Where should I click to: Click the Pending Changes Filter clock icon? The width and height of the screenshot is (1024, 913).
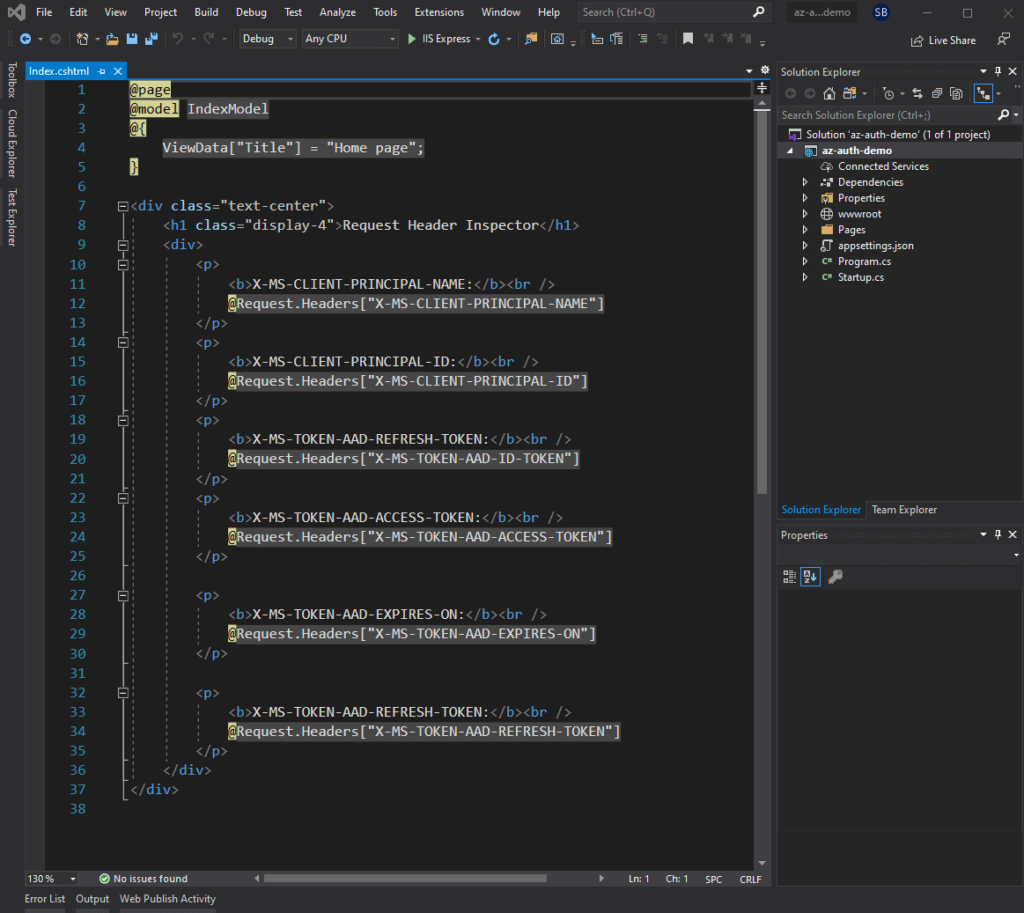tap(888, 93)
